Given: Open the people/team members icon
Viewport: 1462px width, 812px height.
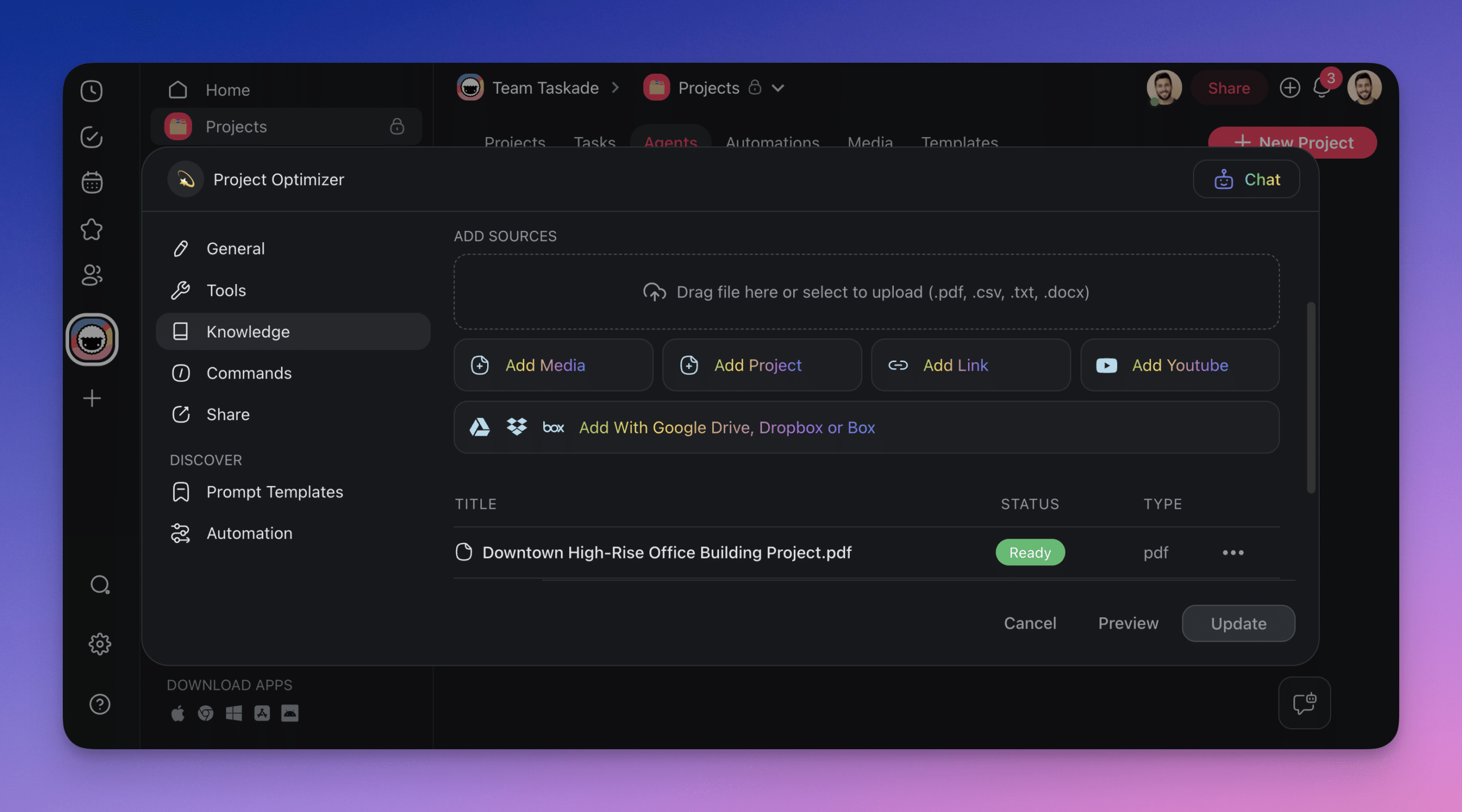Looking at the screenshot, I should tap(91, 275).
